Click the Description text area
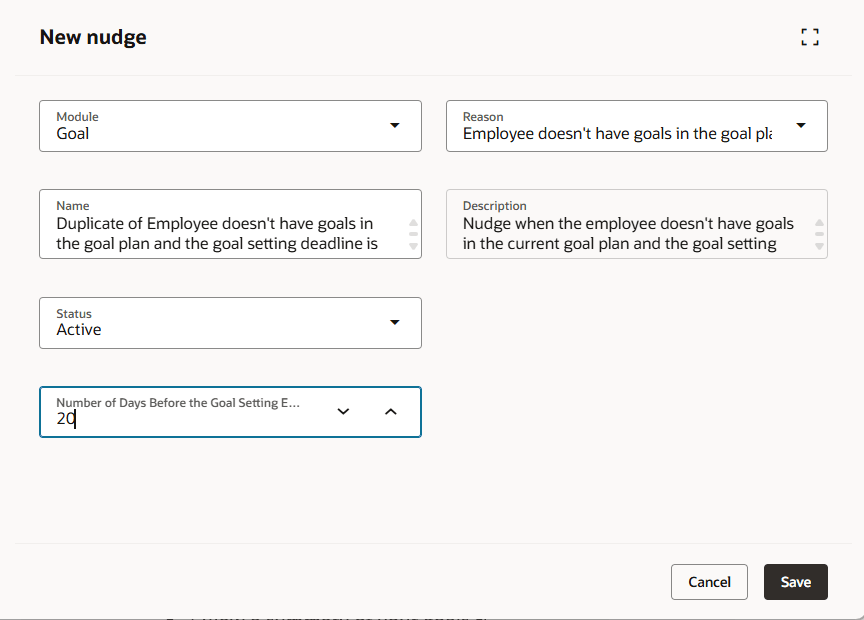Viewport: 864px width, 620px height. click(628, 234)
